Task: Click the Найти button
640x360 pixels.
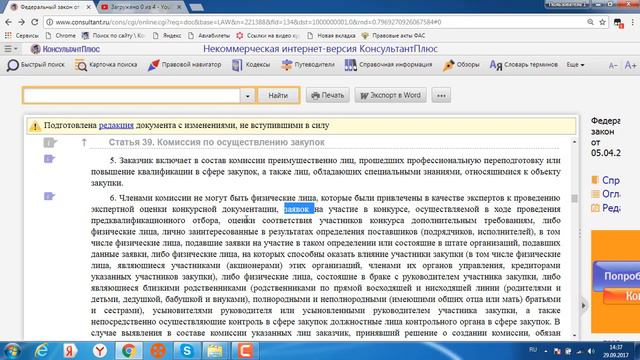Action: 278,96
